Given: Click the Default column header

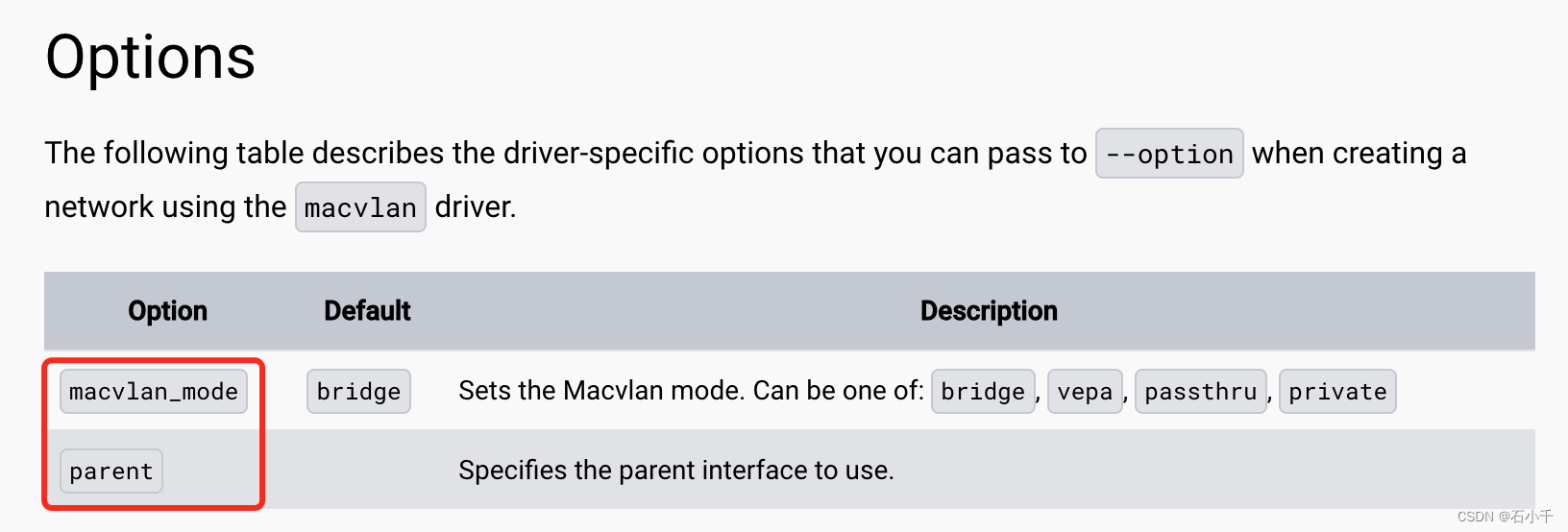Looking at the screenshot, I should (367, 311).
